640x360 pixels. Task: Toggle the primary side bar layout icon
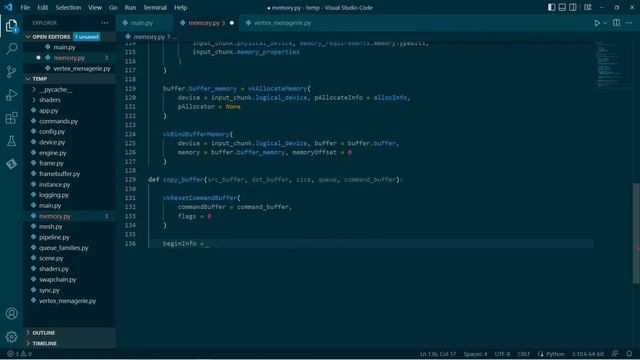pyautogui.click(x=551, y=7)
